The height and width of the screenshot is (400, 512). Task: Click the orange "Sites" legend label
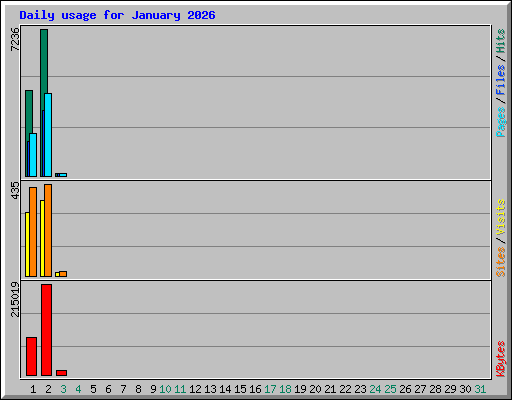point(500,262)
